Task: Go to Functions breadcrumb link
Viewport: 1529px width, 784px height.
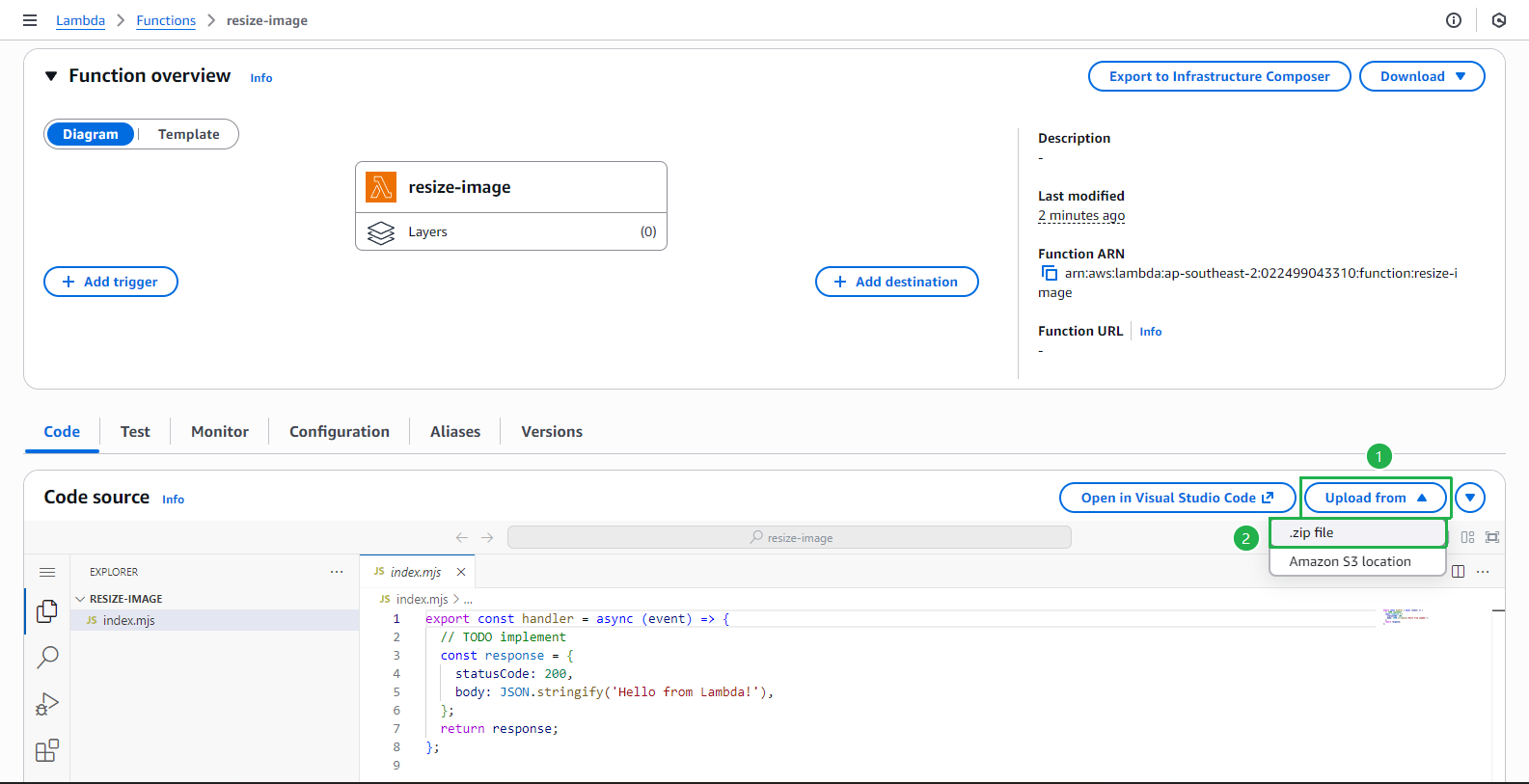Action: (x=166, y=20)
